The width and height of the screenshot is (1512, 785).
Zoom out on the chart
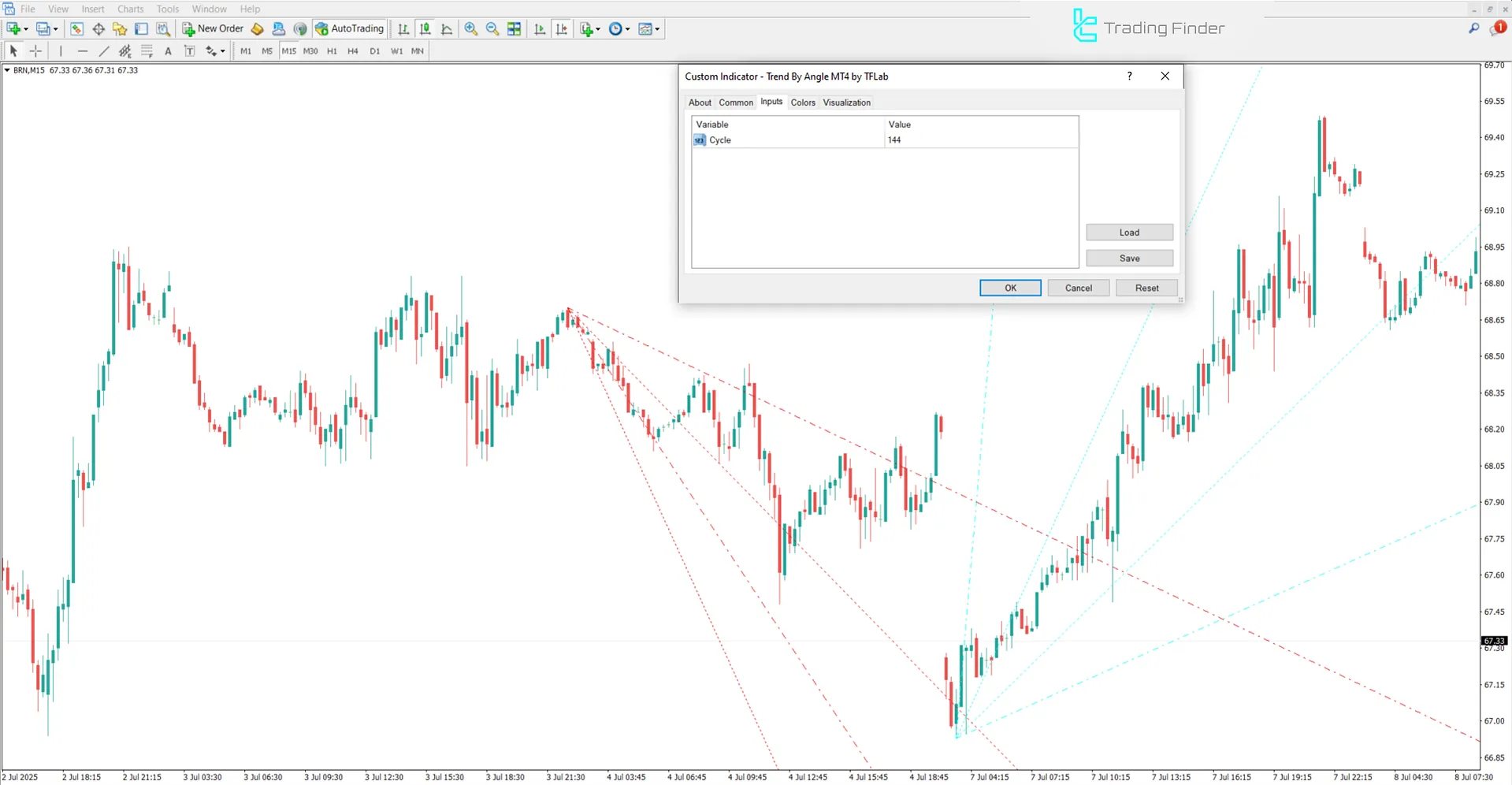[x=492, y=29]
